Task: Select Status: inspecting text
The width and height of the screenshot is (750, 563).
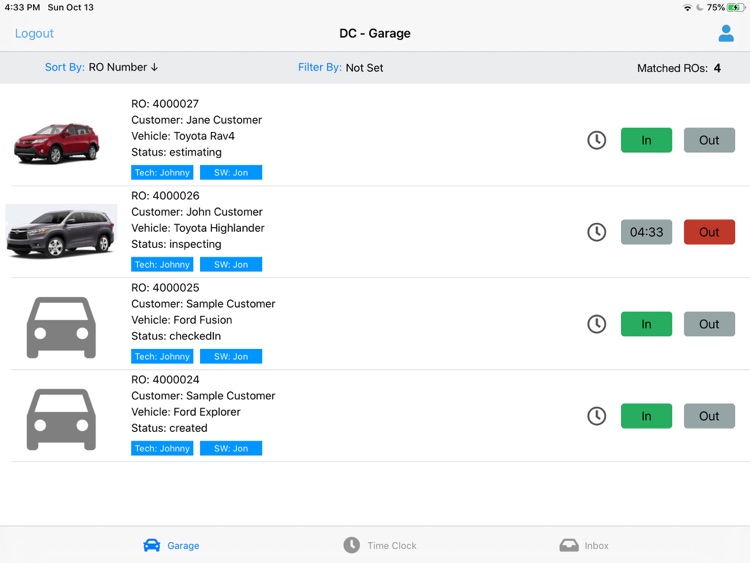Action: [x=176, y=244]
